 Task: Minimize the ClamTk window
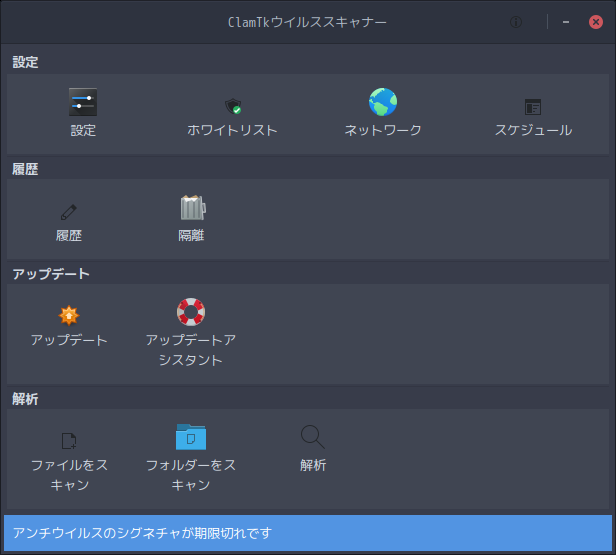click(x=566, y=22)
